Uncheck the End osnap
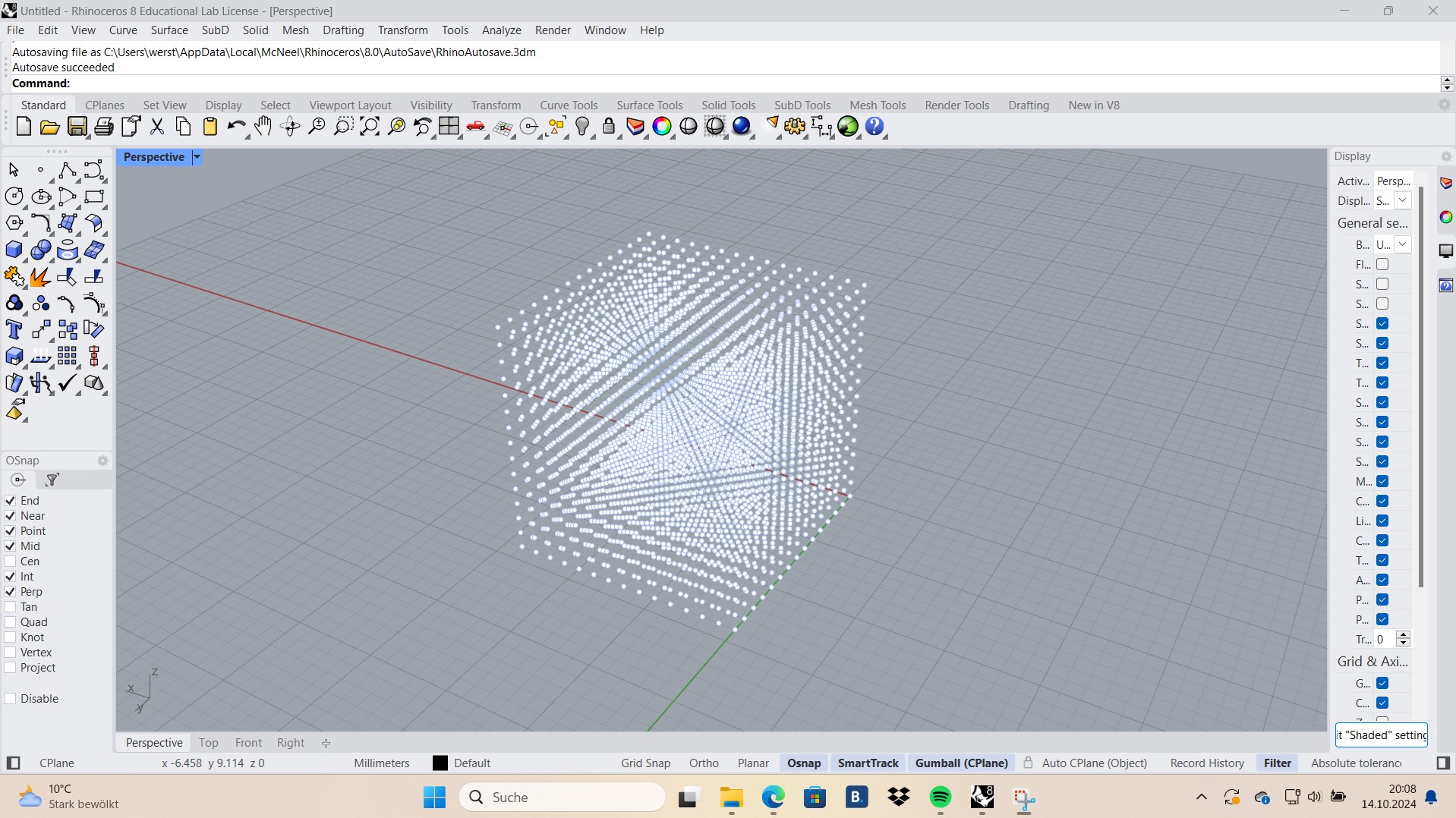Image resolution: width=1456 pixels, height=818 pixels. pyautogui.click(x=11, y=500)
